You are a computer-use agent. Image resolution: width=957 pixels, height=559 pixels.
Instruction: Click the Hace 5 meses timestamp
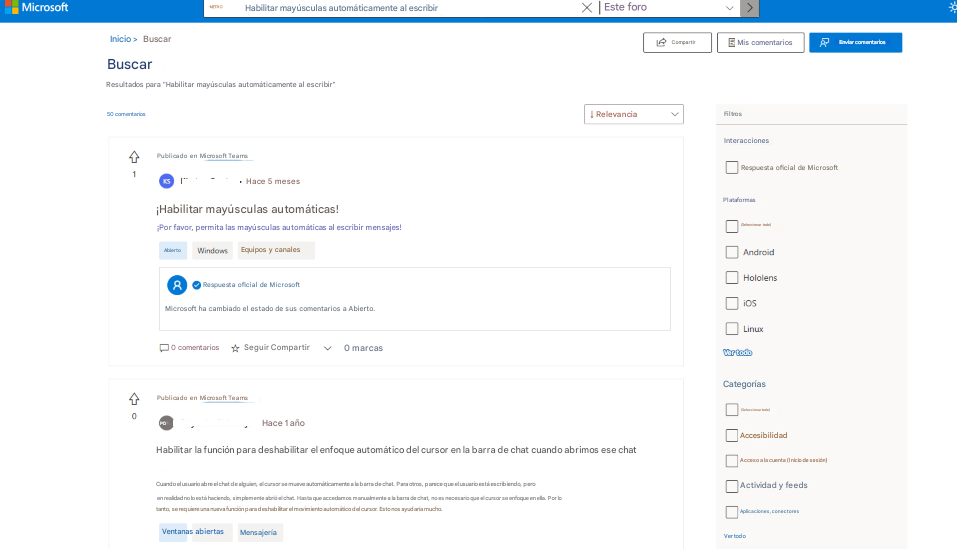pyautogui.click(x=273, y=181)
